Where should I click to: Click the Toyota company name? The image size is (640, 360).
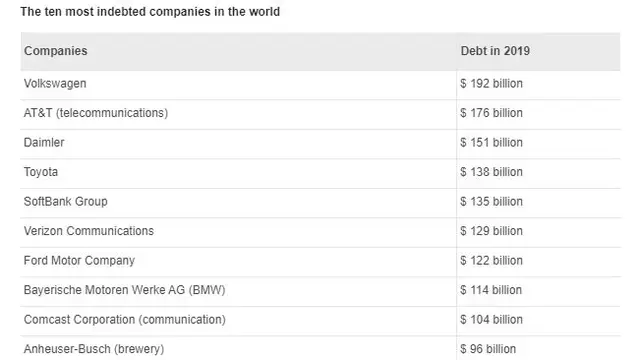41,172
